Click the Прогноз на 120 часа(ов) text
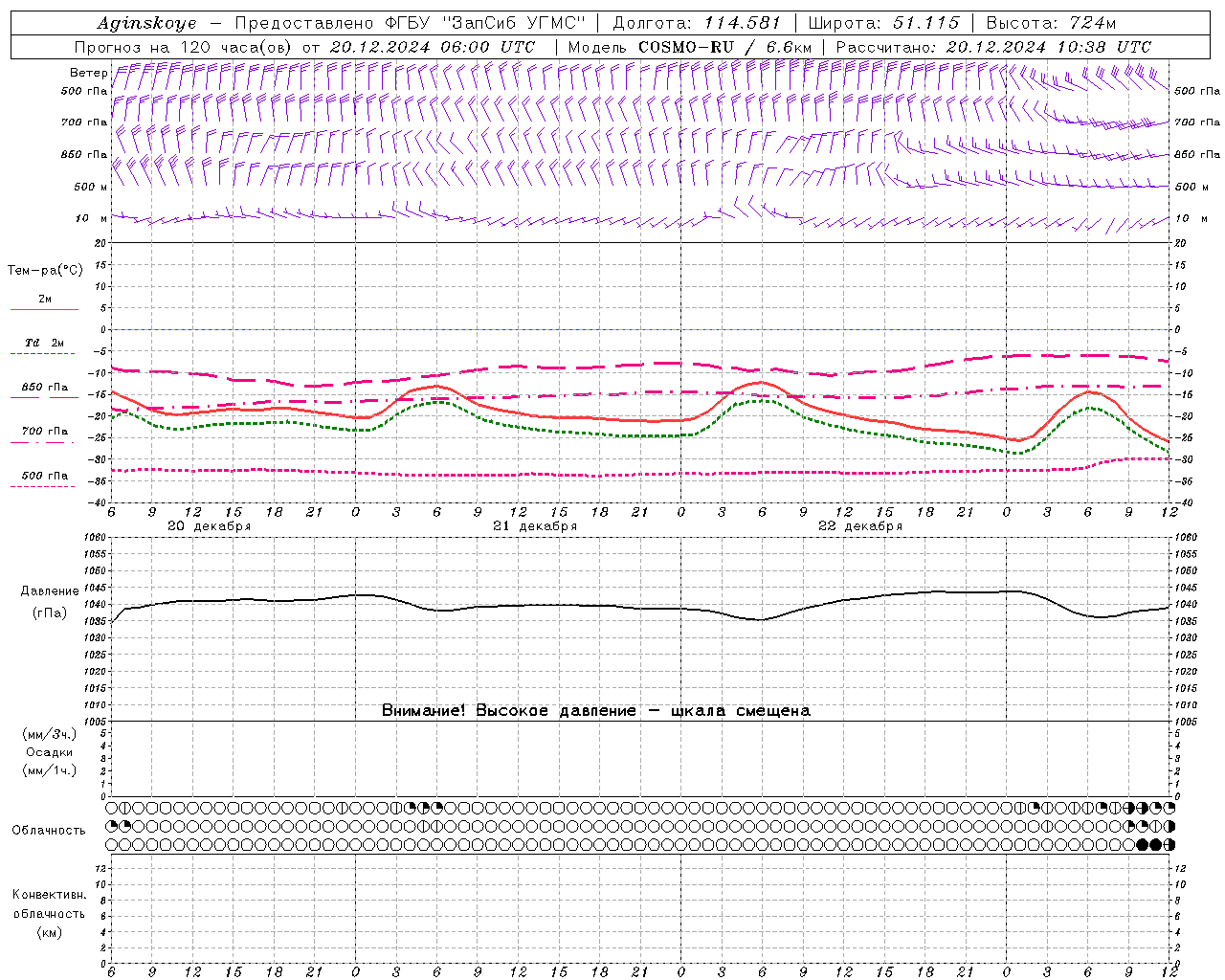This screenshot has width=1225, height=980. 184,47
